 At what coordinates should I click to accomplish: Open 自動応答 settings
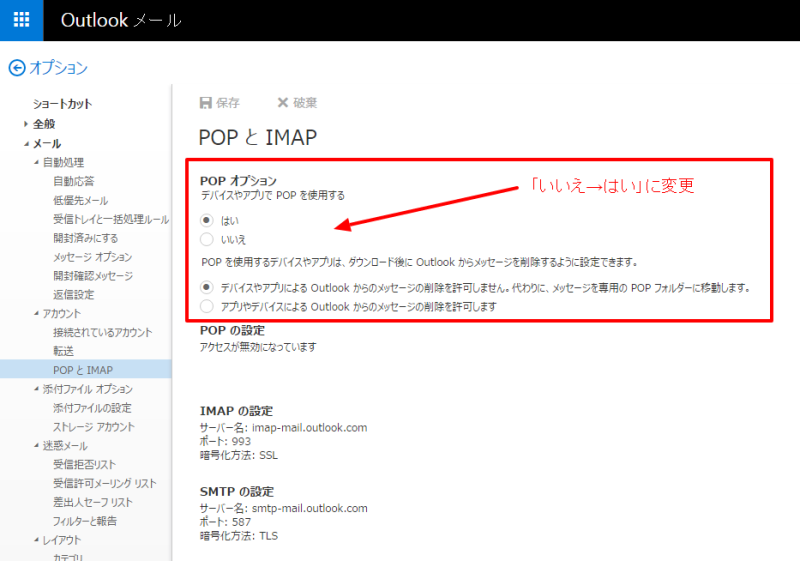point(74,181)
